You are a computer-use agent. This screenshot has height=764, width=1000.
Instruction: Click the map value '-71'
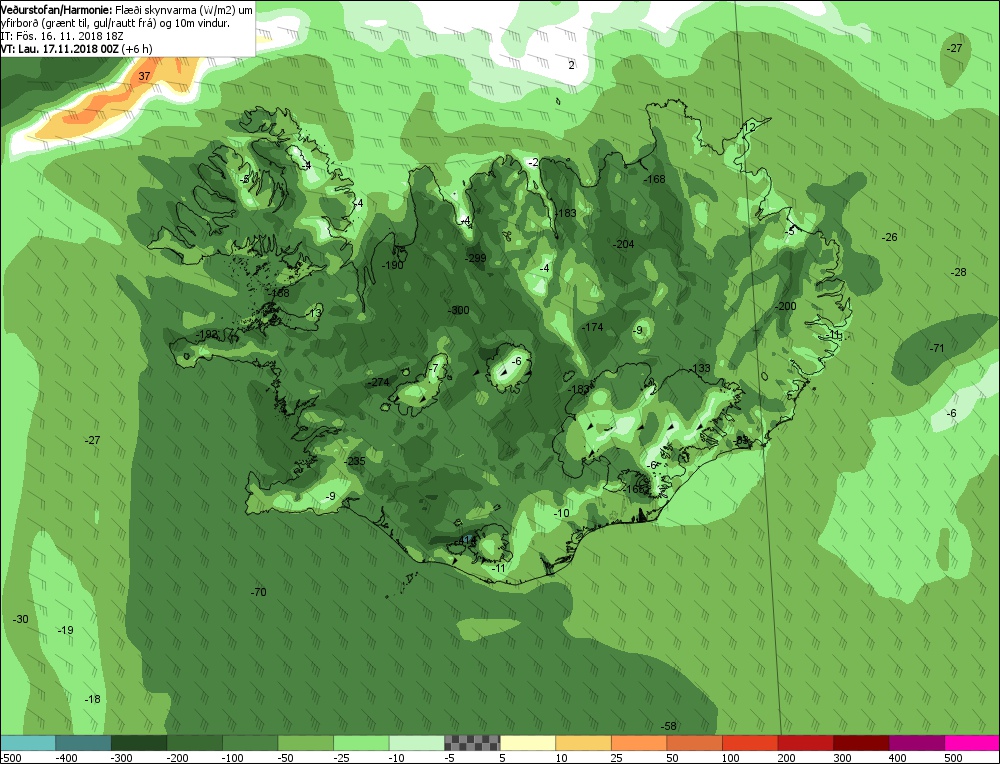point(936,348)
